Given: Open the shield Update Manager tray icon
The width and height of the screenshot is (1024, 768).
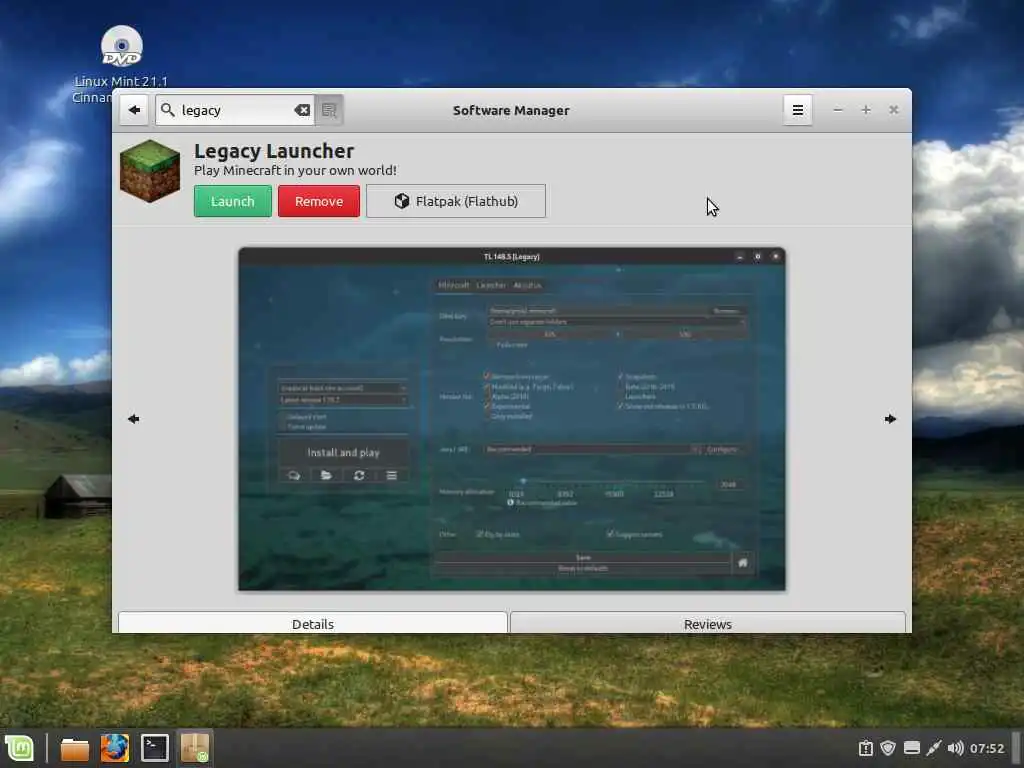Looking at the screenshot, I should click(x=888, y=748).
